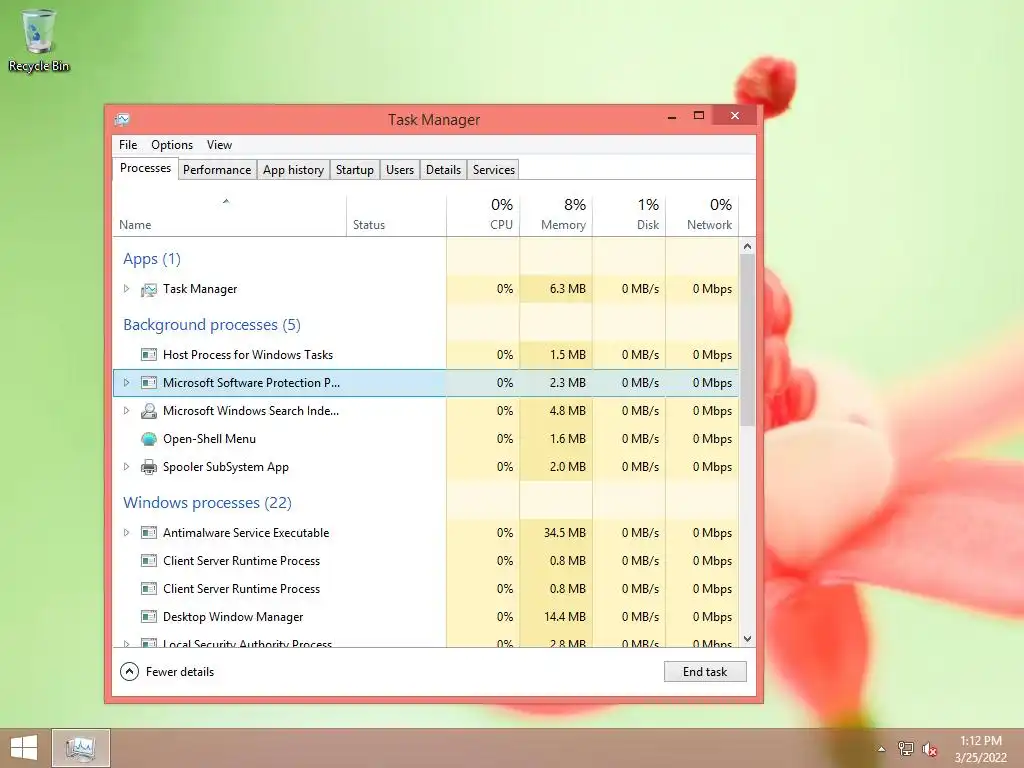Click the scrollbar up arrow
This screenshot has width=1024, height=768.
coord(748,246)
